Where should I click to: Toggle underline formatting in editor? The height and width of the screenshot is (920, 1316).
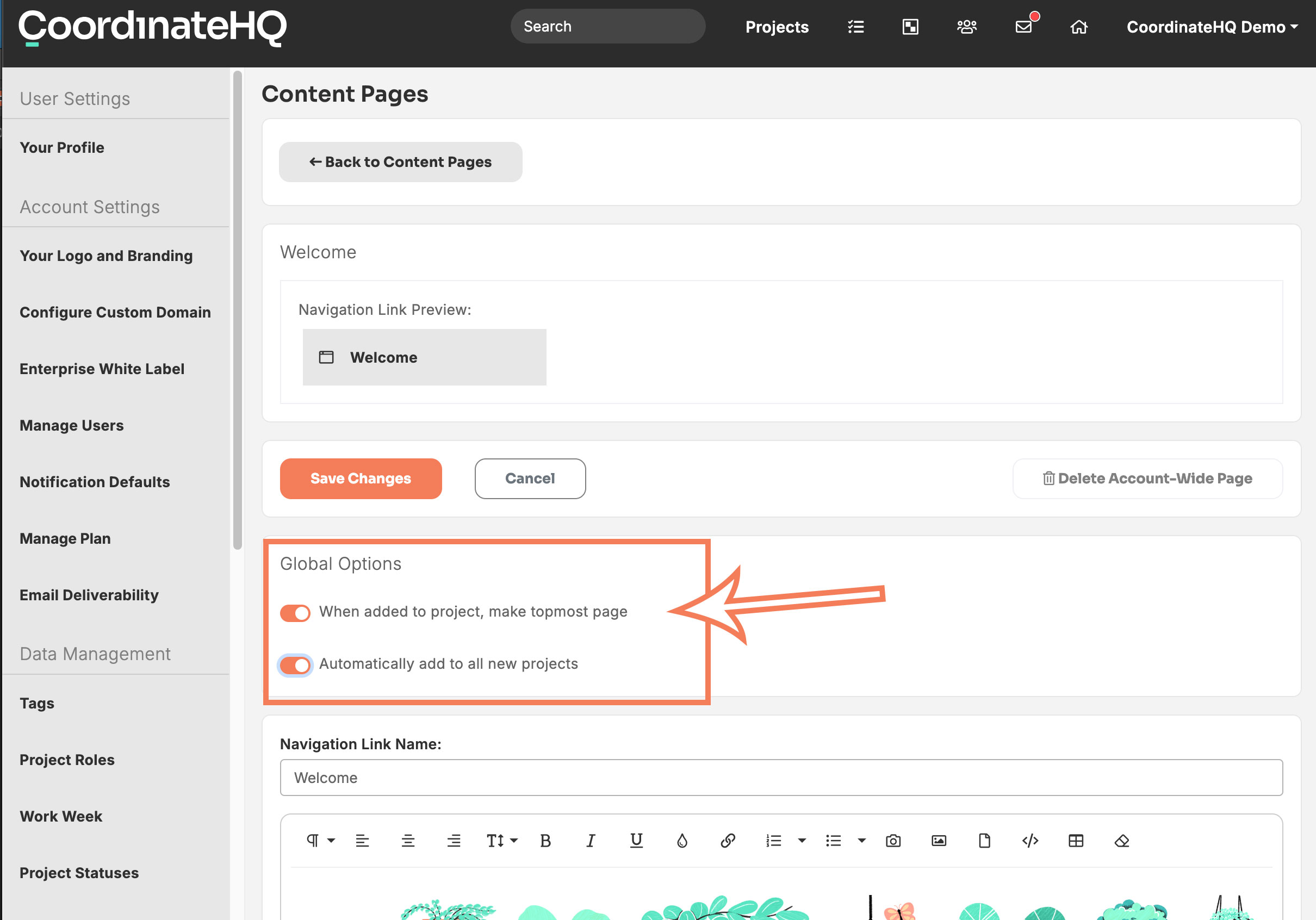[636, 840]
